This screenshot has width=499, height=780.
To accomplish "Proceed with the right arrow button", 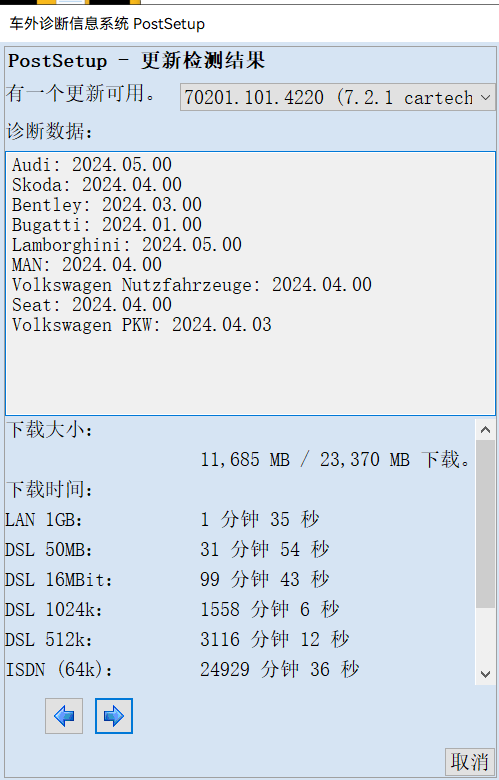I will coord(114,716).
